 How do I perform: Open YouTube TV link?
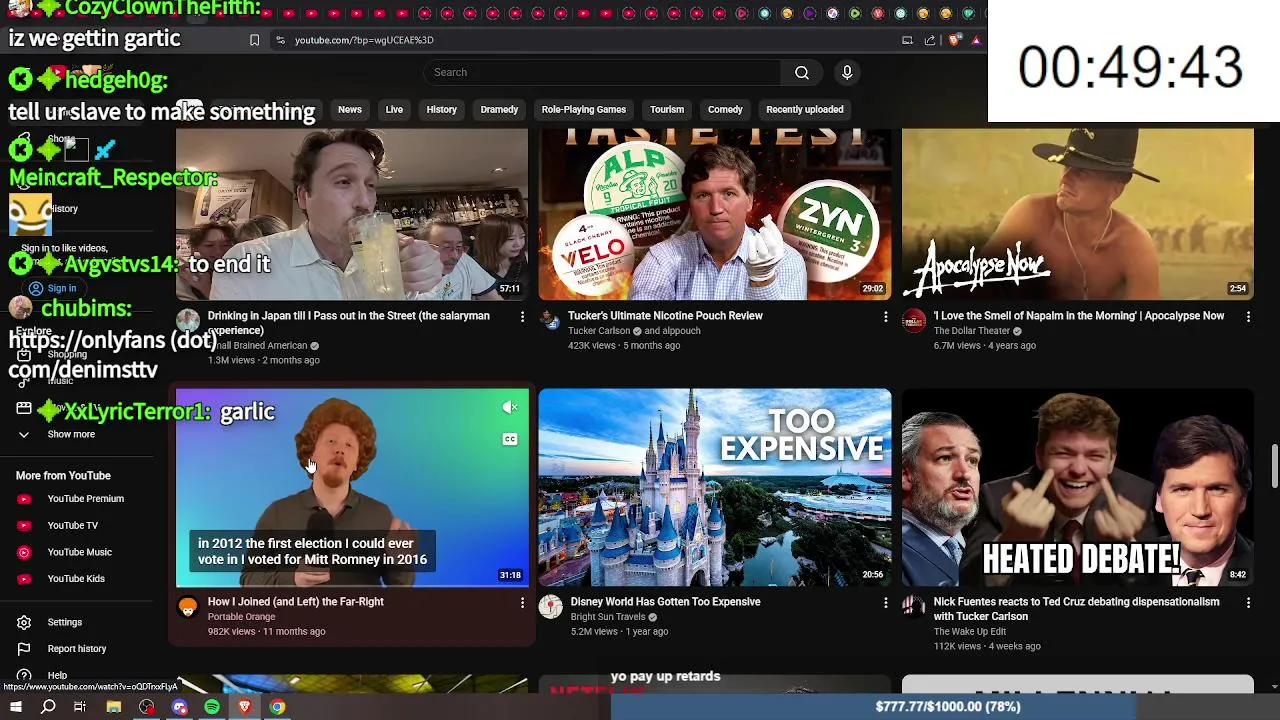pyautogui.click(x=73, y=525)
